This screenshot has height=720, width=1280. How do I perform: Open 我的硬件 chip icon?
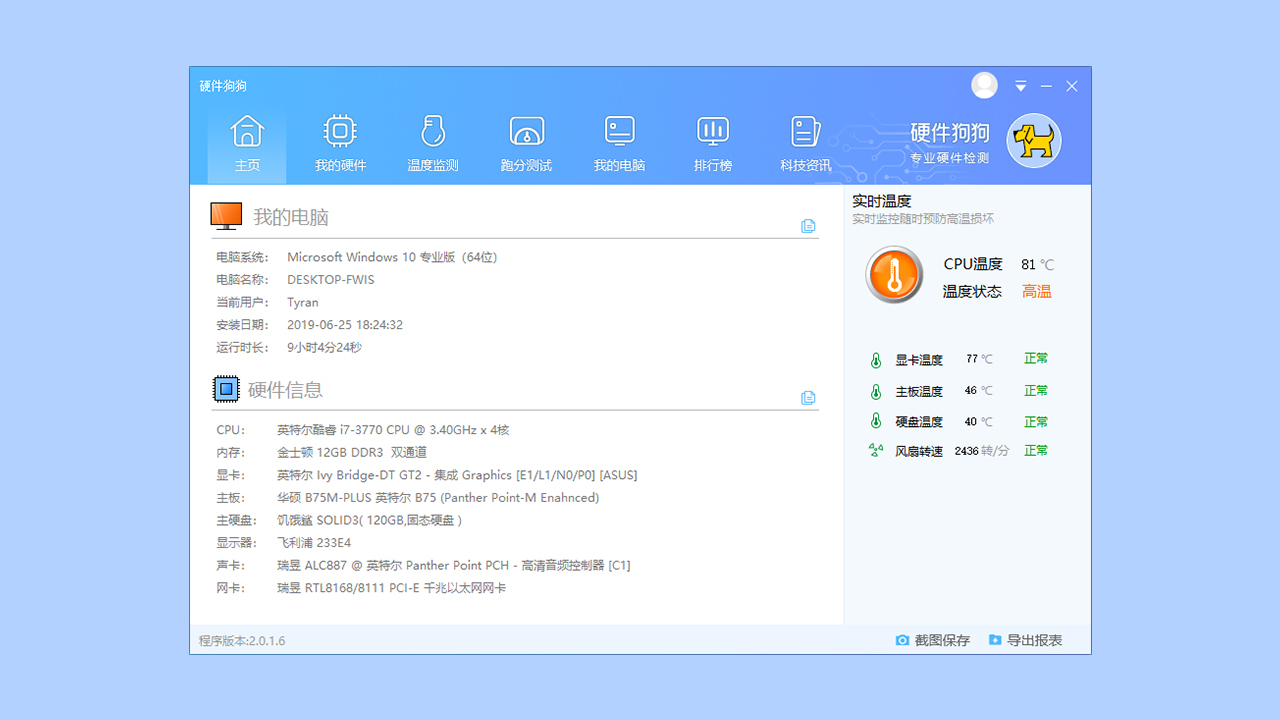[x=340, y=131]
